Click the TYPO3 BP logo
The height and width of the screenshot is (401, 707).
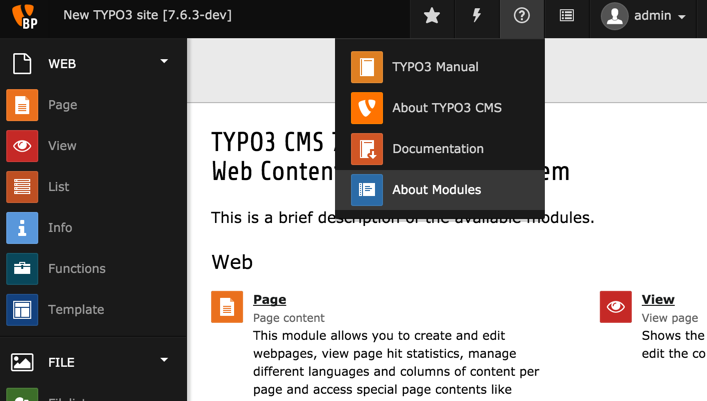[24, 16]
